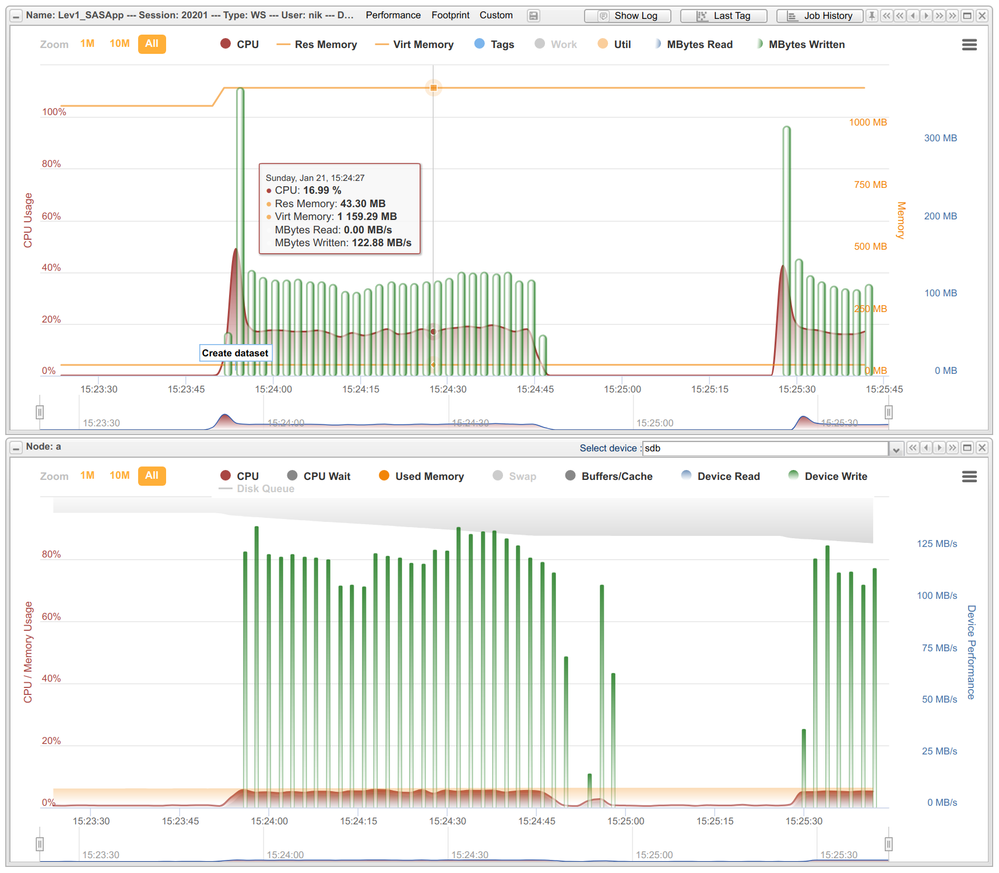Step forward with single-right arrow in session panel
Viewport: 999px width, 873px height.
(x=926, y=16)
